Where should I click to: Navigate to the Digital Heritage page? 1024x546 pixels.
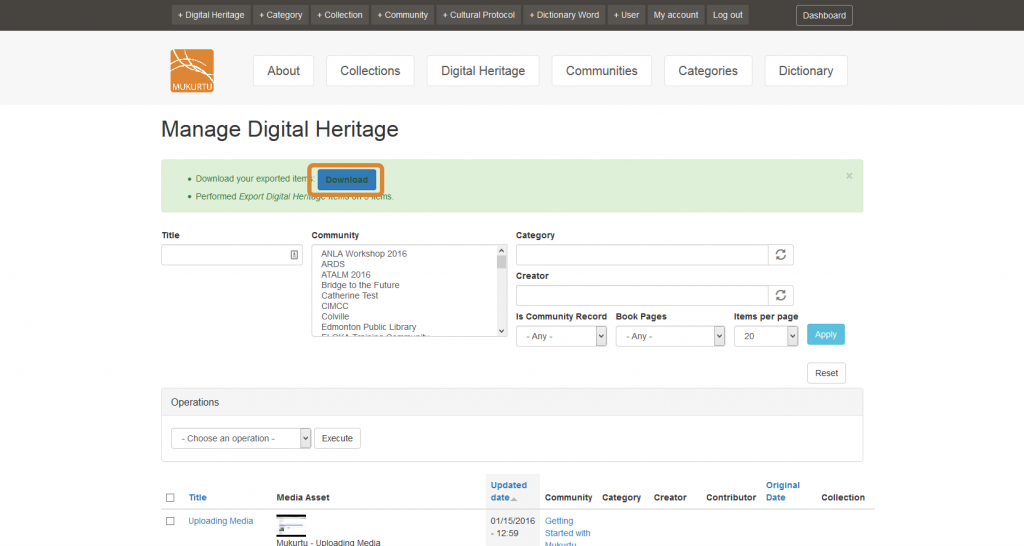(x=483, y=71)
